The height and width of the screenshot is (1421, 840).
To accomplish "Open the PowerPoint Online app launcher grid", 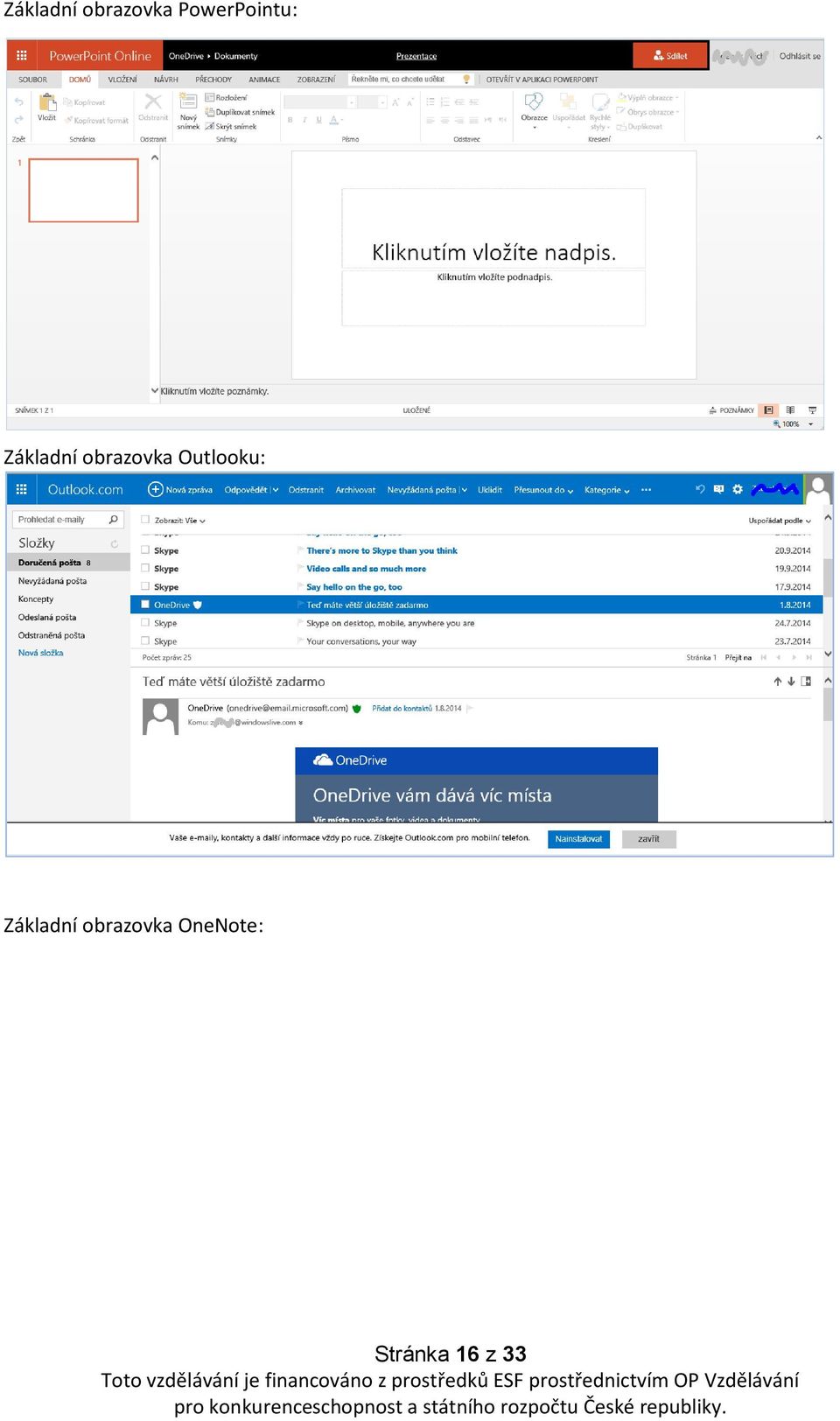I will tap(22, 55).
